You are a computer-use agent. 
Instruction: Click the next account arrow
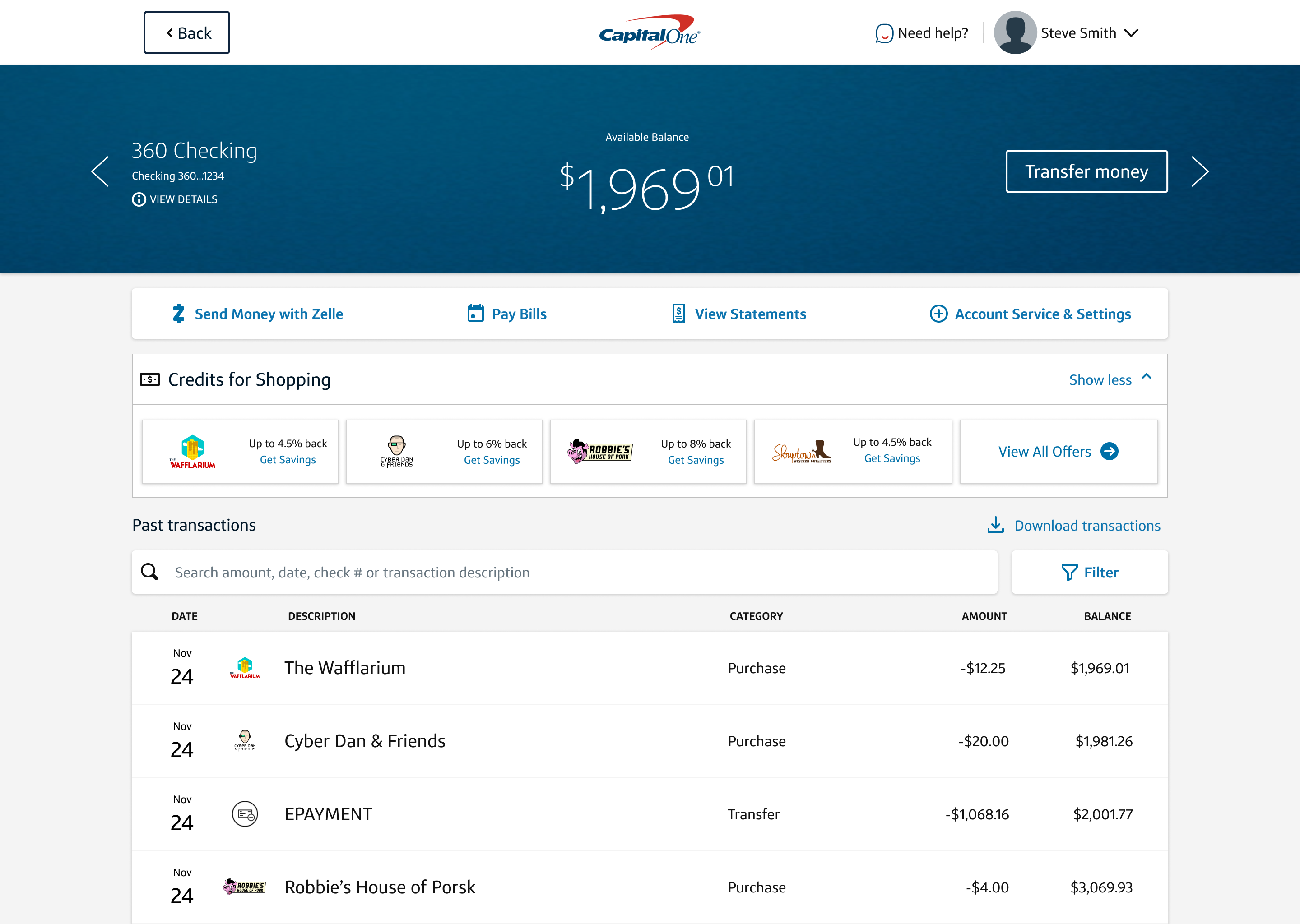click(1200, 171)
